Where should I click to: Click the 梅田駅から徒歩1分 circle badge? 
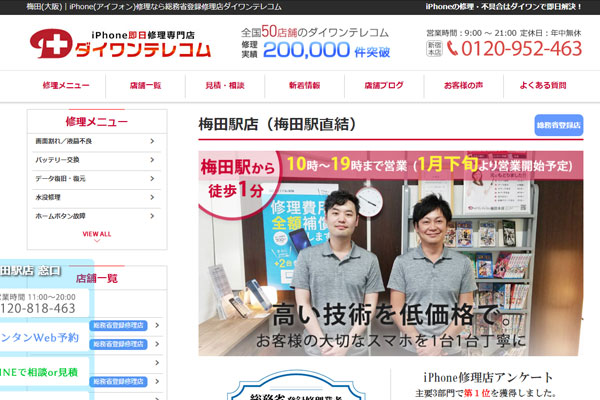pyautogui.click(x=238, y=184)
